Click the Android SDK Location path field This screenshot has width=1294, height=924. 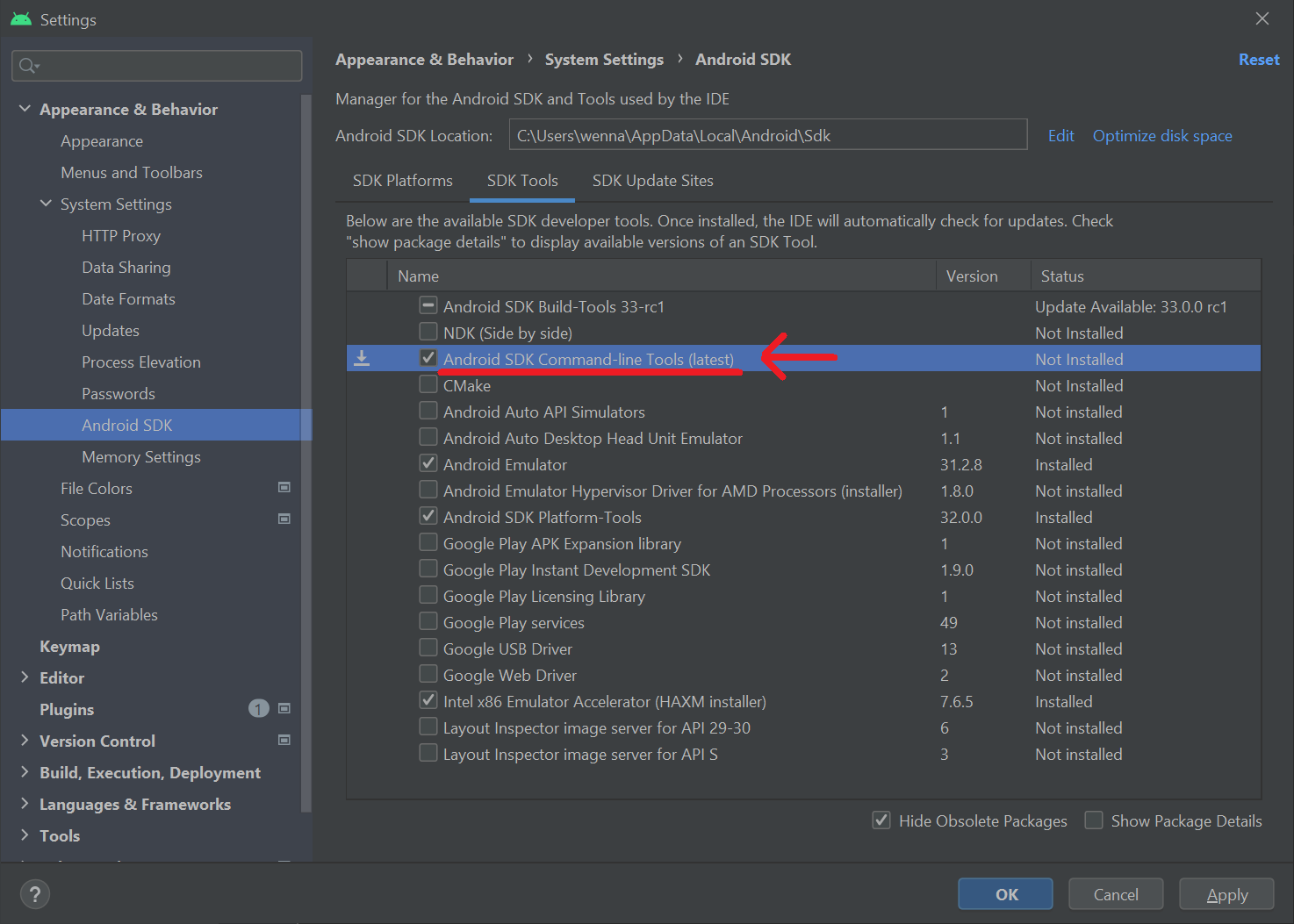[x=768, y=135]
